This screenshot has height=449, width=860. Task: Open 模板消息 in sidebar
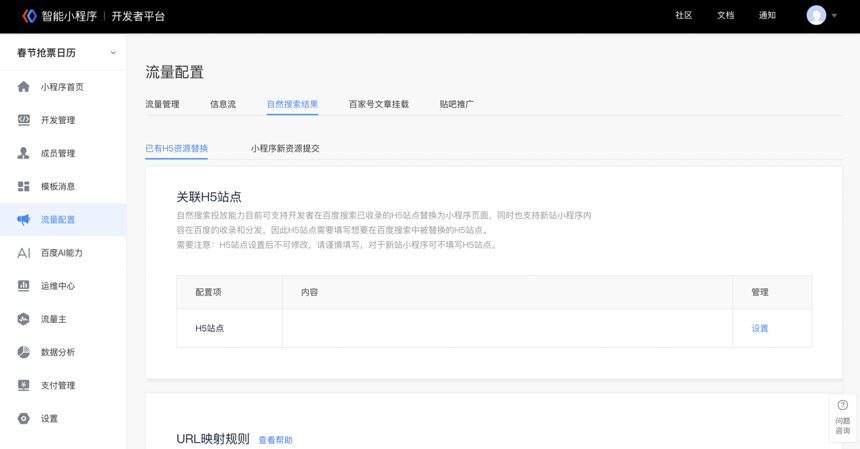(63, 186)
